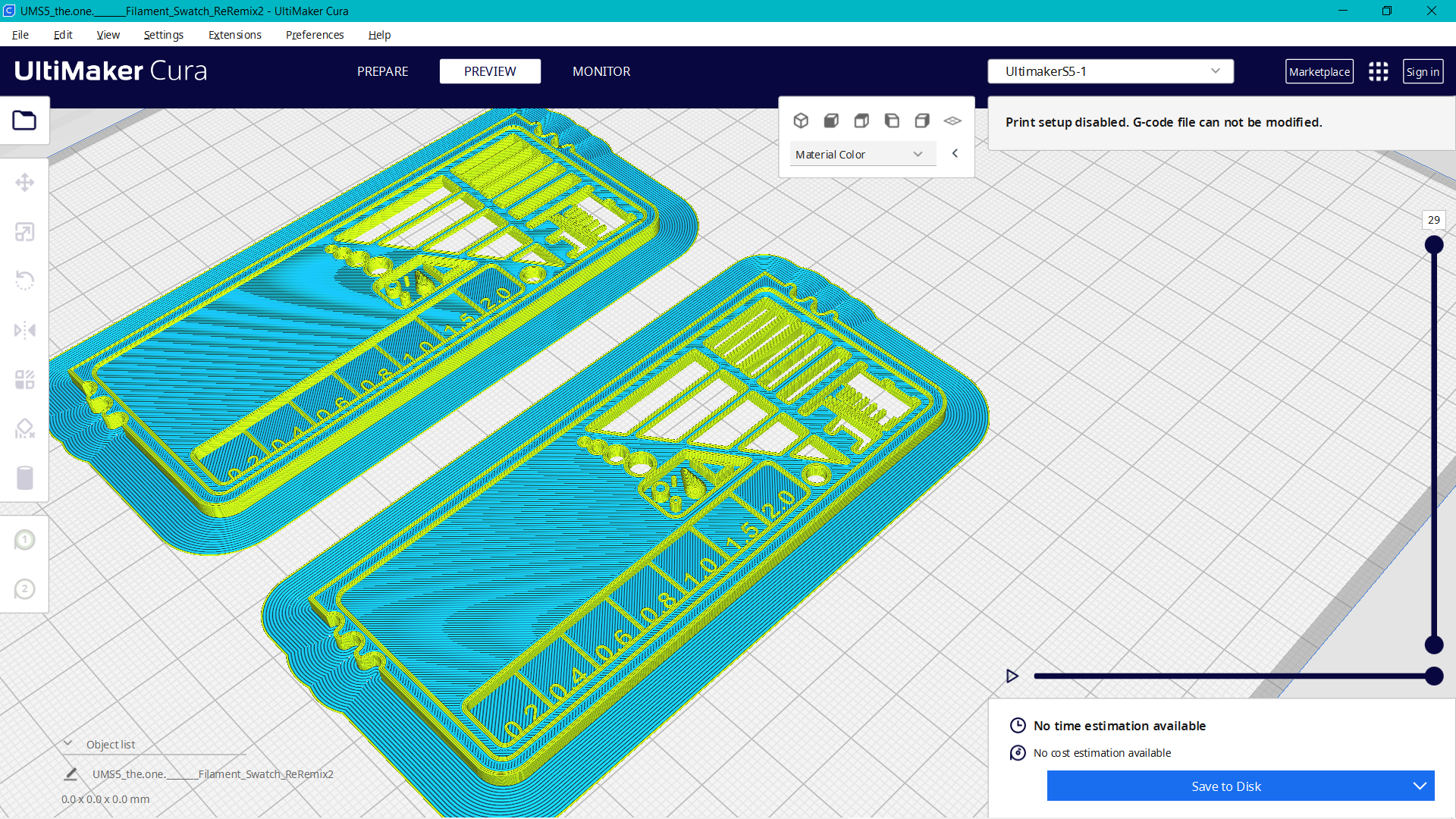Click the UltiMaker app grid icon
Image resolution: width=1456 pixels, height=819 pixels.
[1378, 71]
